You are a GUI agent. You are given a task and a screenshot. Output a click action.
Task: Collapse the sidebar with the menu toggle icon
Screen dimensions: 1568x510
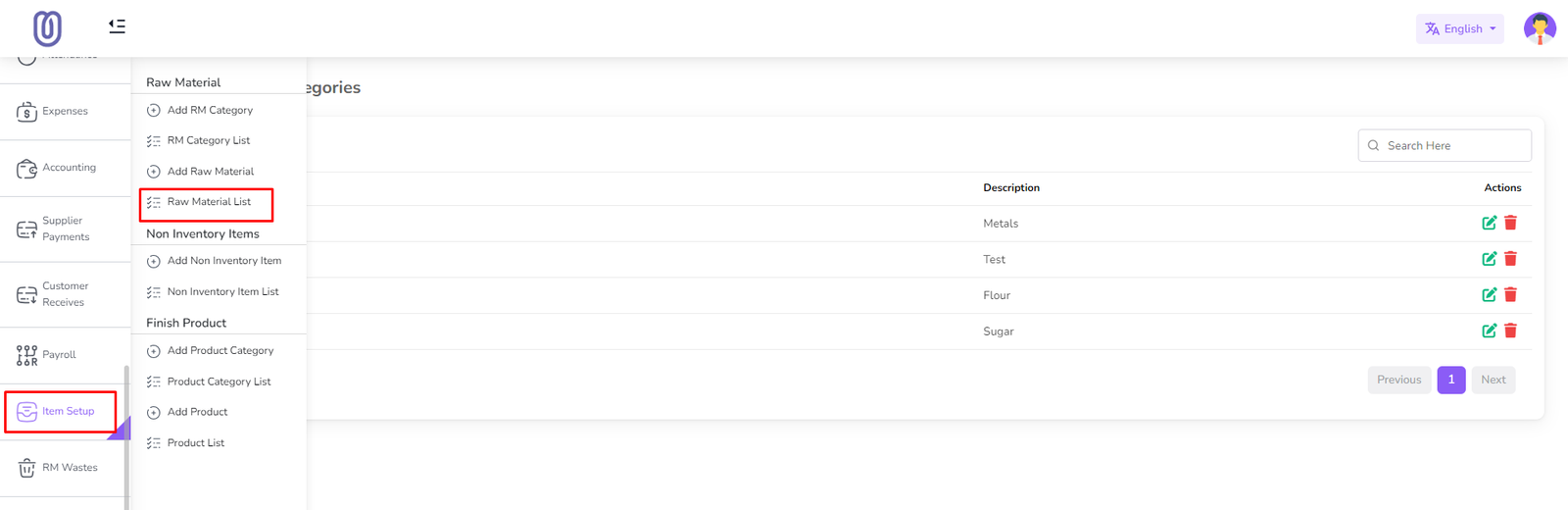(x=117, y=26)
